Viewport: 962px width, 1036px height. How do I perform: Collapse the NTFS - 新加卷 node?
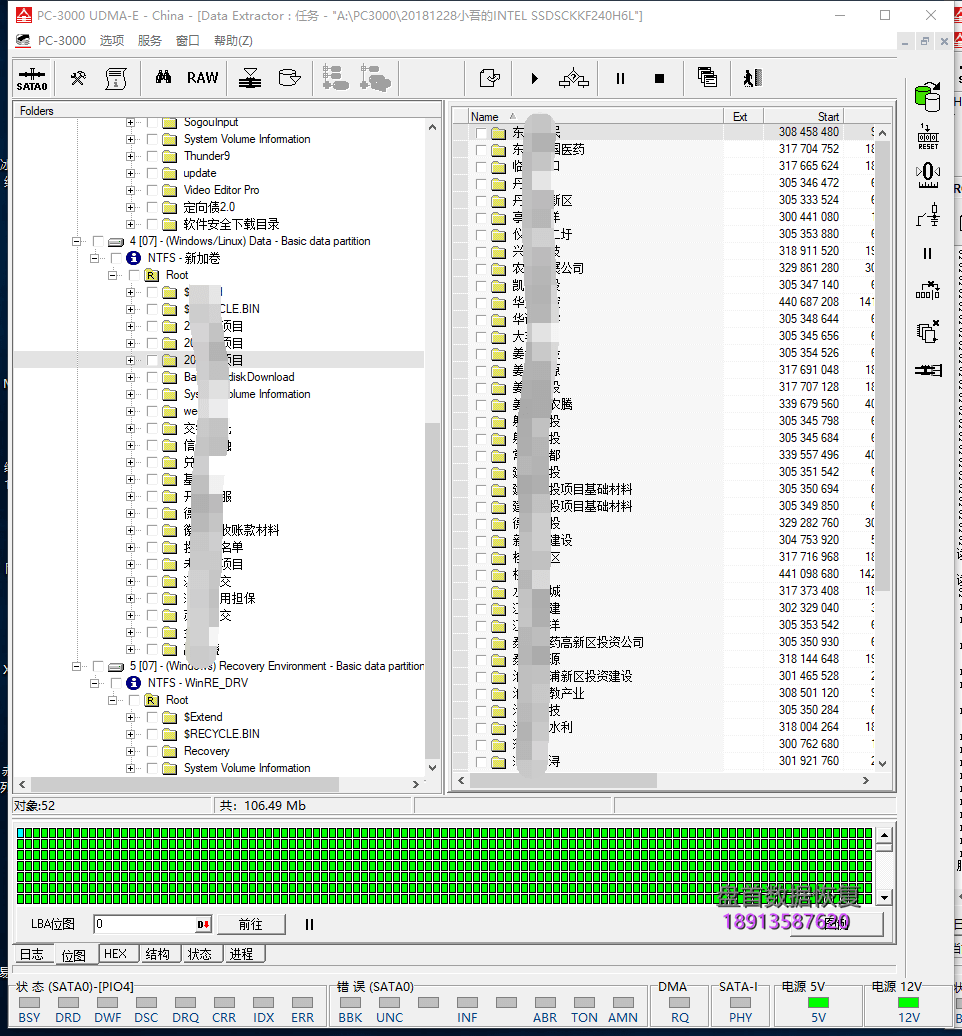coord(94,258)
